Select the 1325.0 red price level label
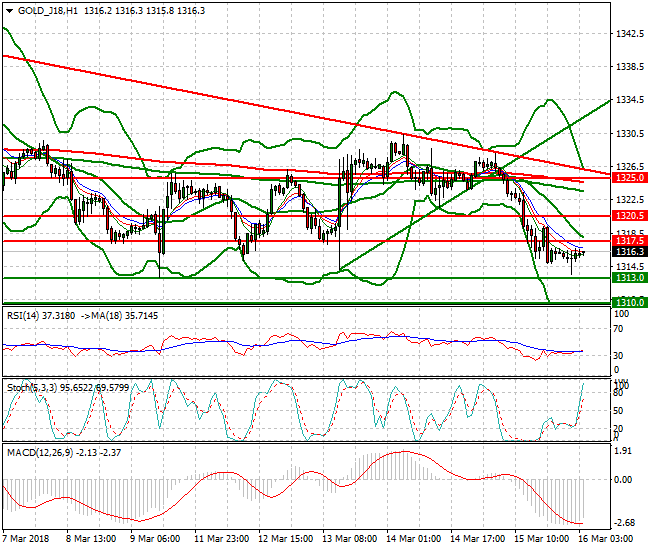 click(x=630, y=178)
